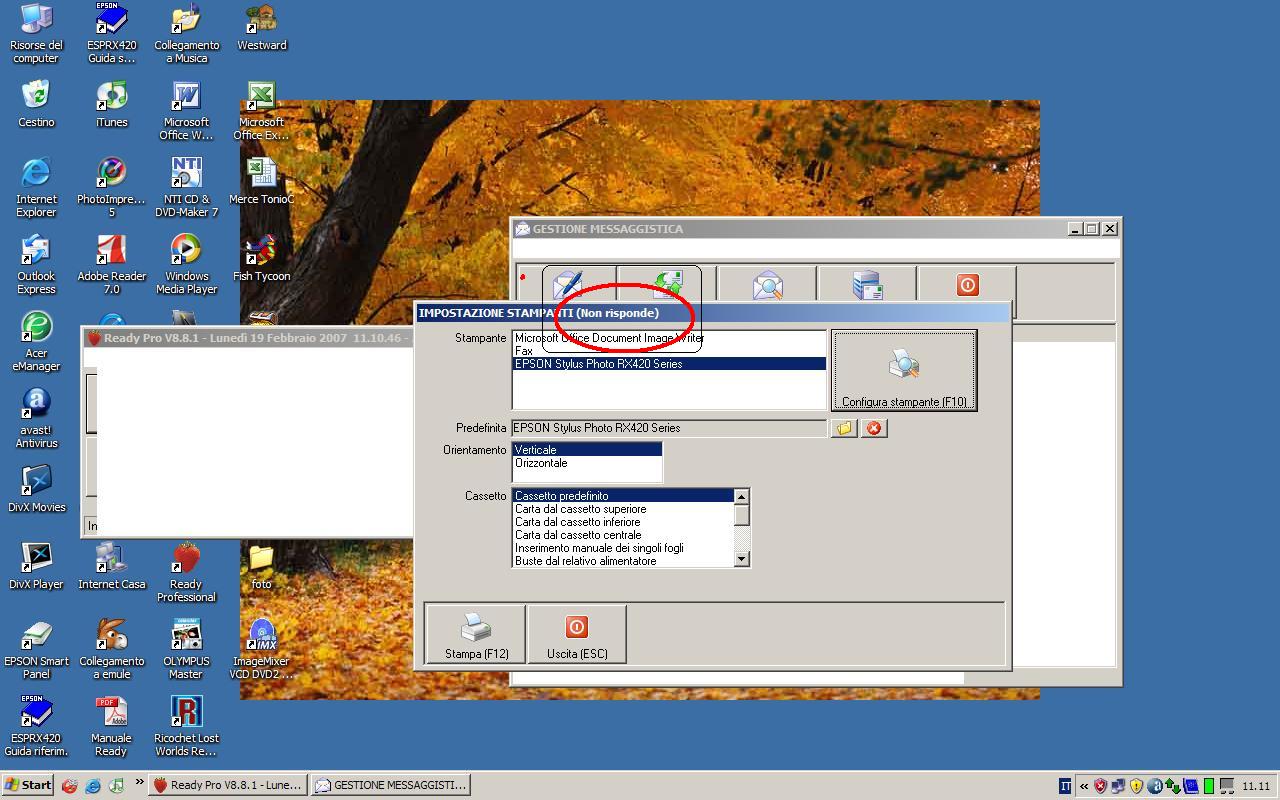Image resolution: width=1280 pixels, height=800 pixels.
Task: Click Configura stampante (F10) button
Action: (x=904, y=371)
